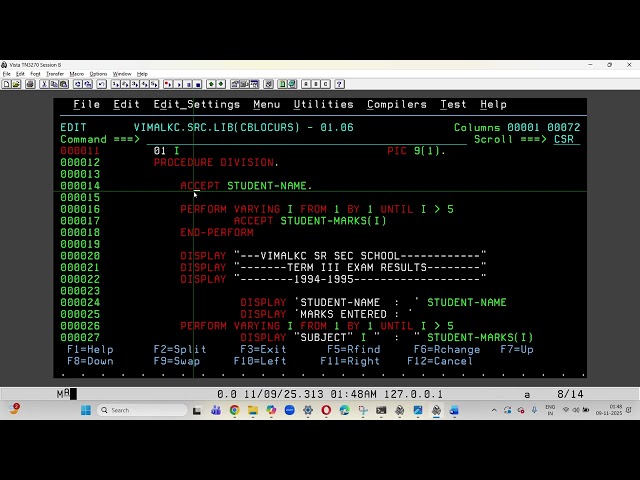Click the toolbar button labeled A
Image resolution: width=640 pixels, height=480 pixels.
tap(306, 84)
